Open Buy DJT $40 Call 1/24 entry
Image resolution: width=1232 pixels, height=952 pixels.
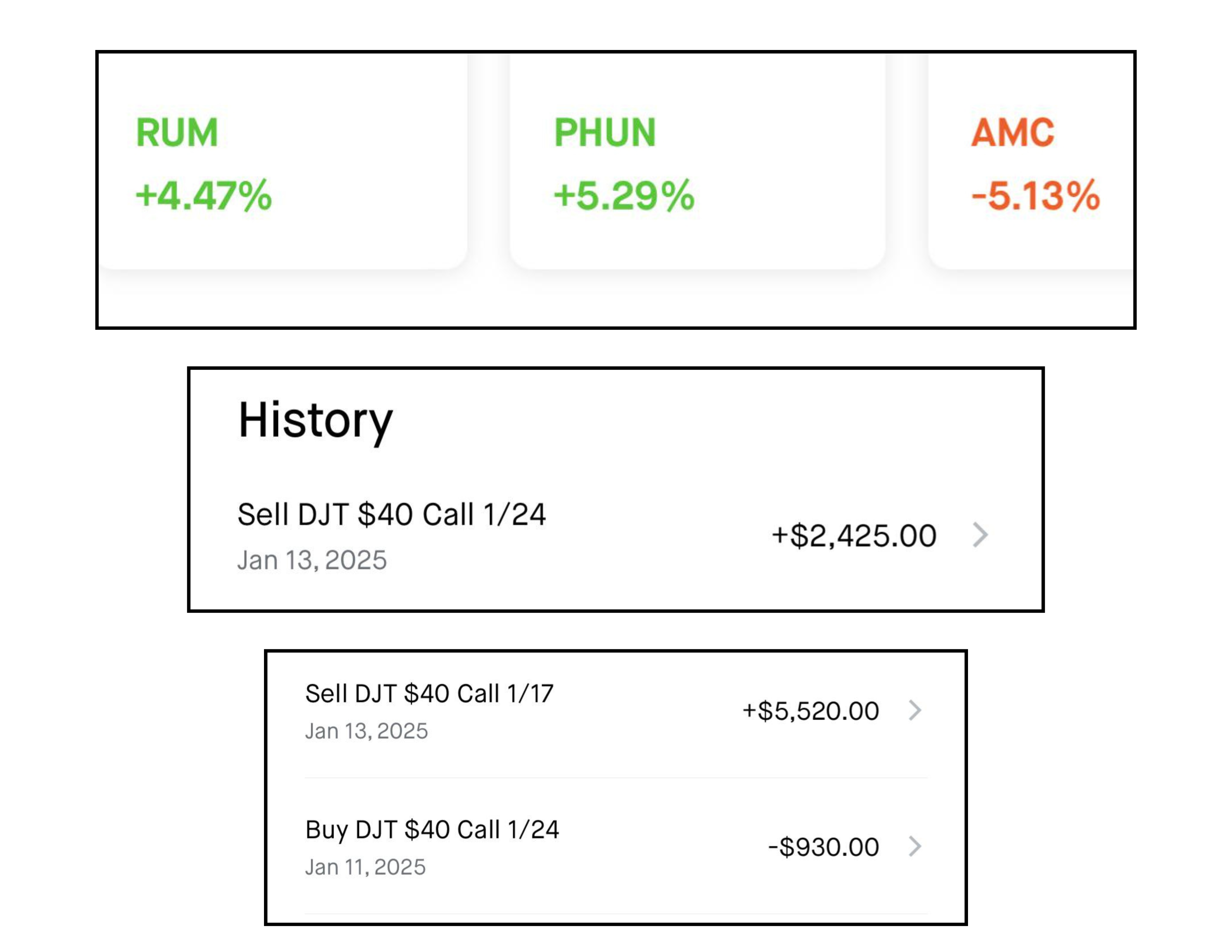[x=616, y=846]
